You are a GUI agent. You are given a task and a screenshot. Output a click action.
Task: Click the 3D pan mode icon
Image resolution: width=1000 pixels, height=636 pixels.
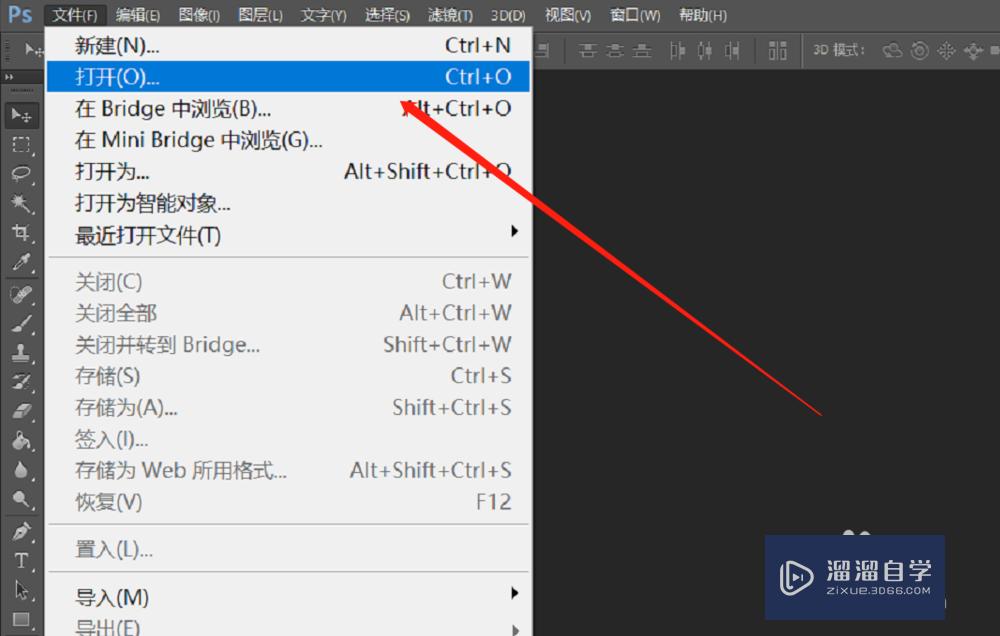coord(946,50)
